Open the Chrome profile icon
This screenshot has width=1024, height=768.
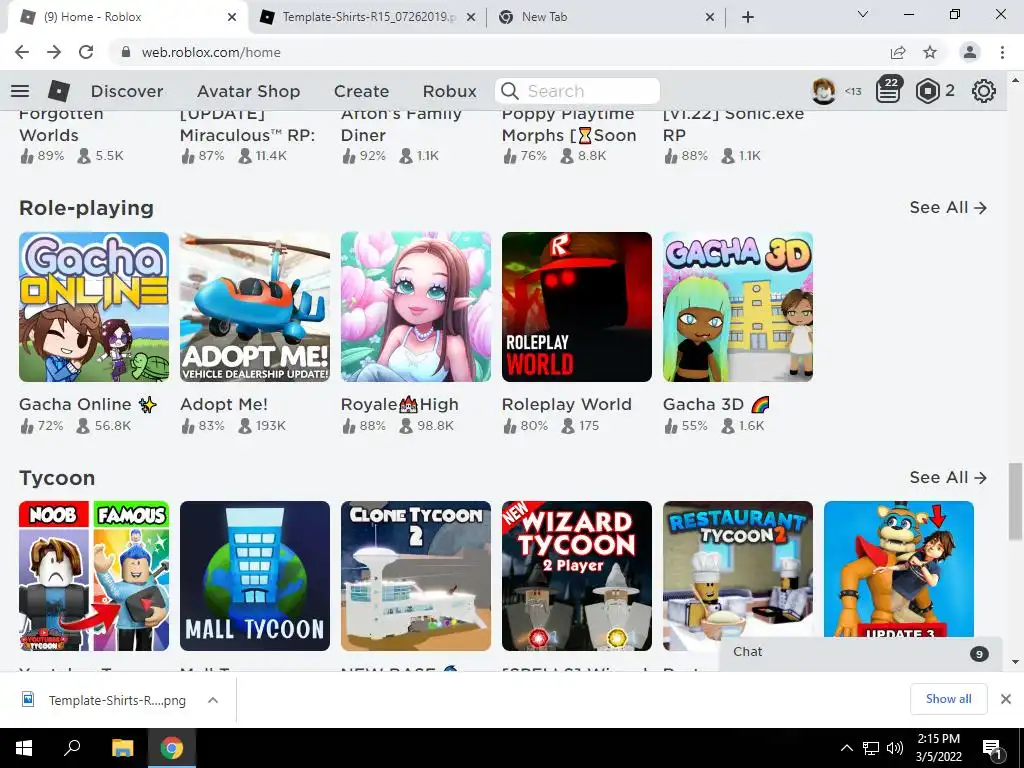970,52
